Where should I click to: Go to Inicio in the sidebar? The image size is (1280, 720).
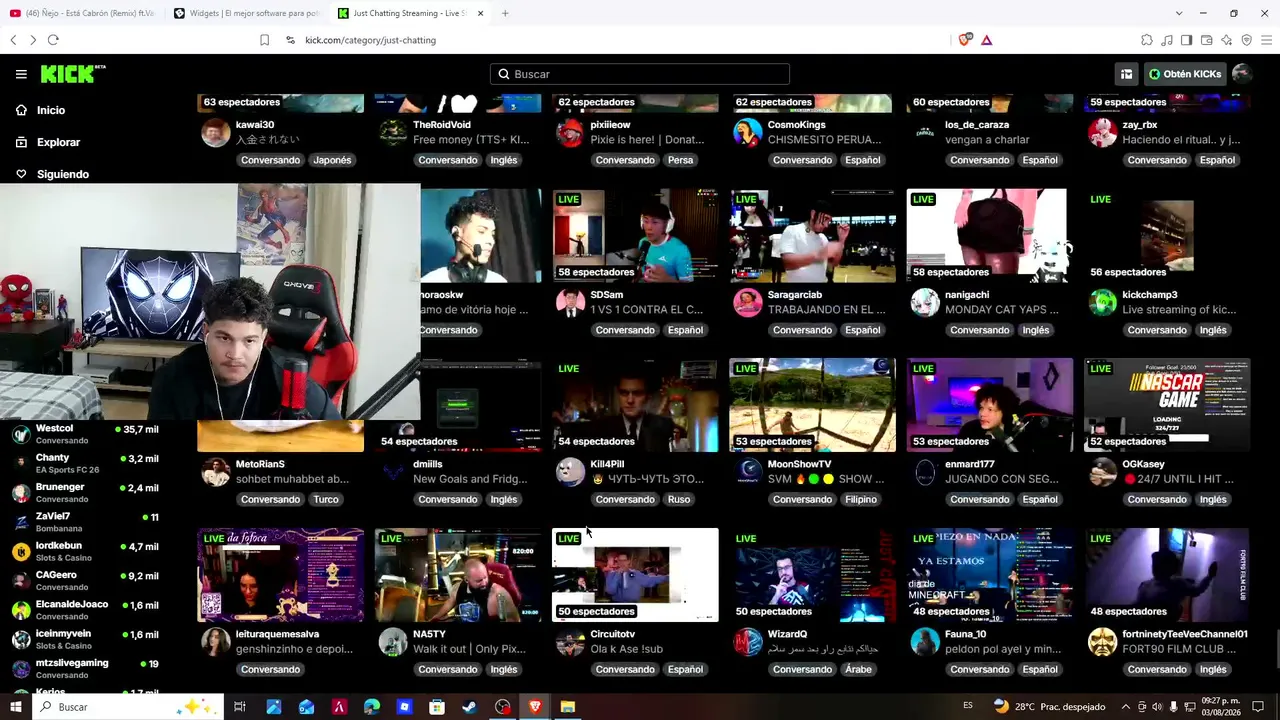coord(51,110)
